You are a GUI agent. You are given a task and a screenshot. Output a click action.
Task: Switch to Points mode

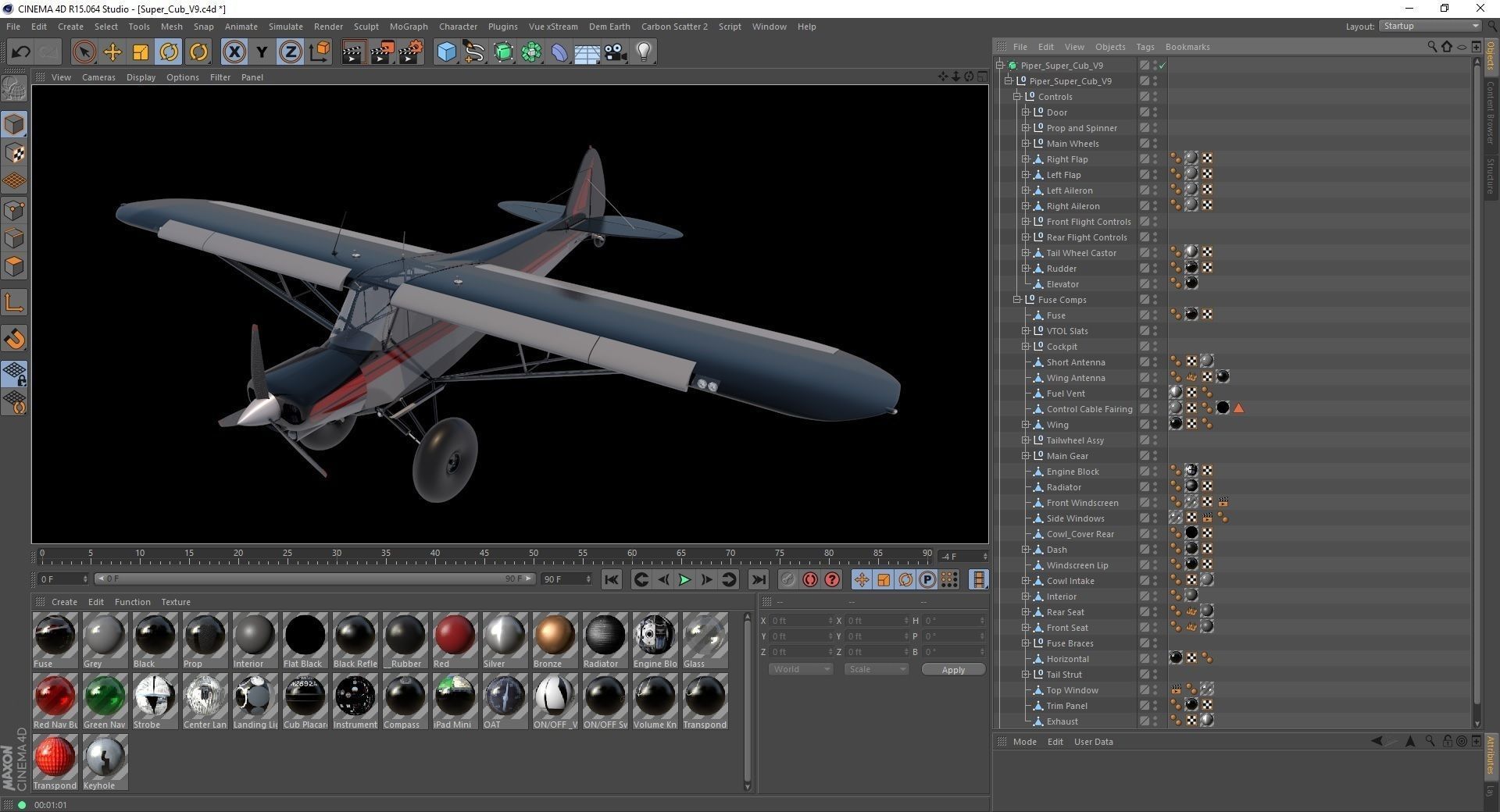[x=14, y=210]
